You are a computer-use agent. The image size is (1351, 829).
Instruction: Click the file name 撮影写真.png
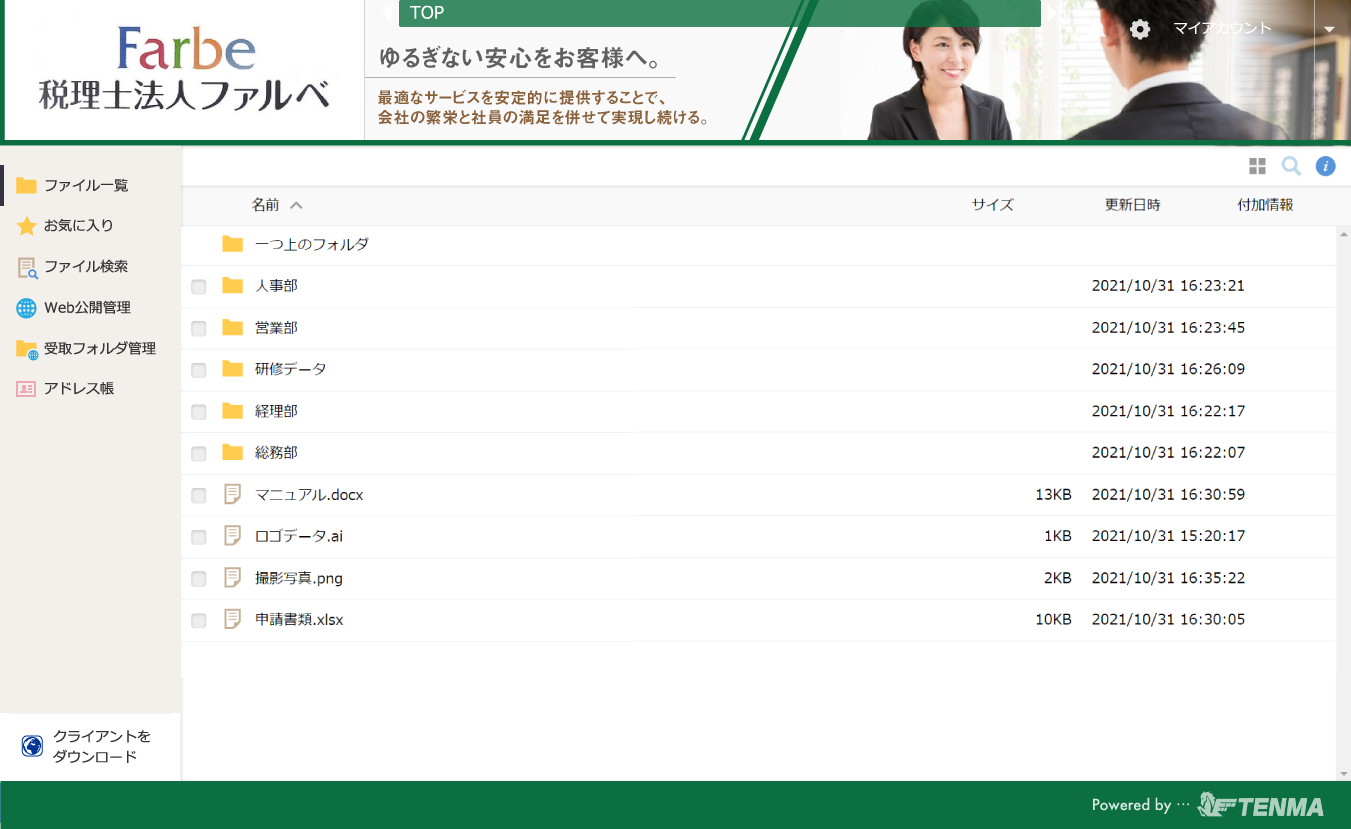[x=299, y=578]
